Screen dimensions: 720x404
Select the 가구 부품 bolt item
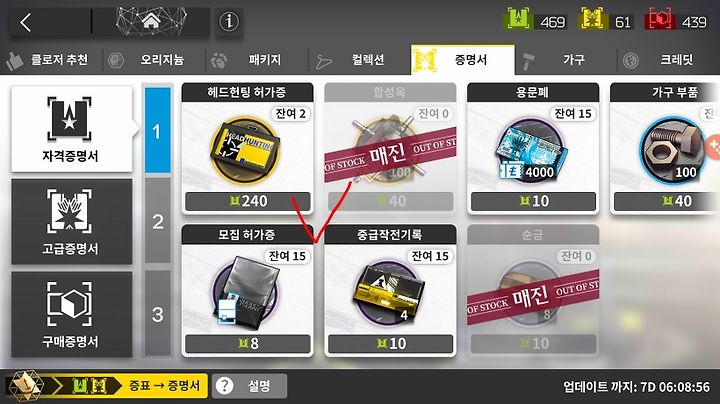[672, 149]
